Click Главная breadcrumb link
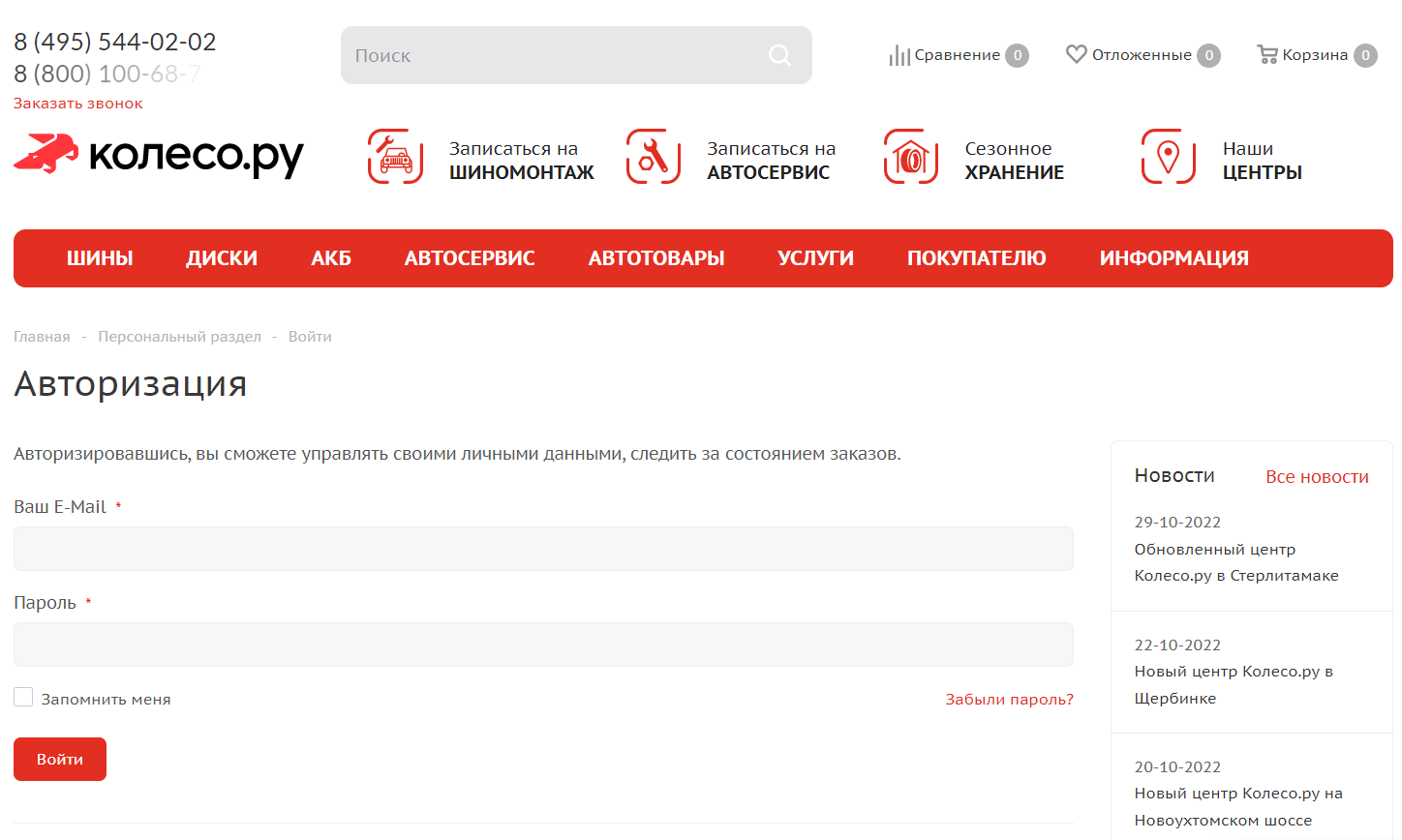The image size is (1402, 840). 42,337
